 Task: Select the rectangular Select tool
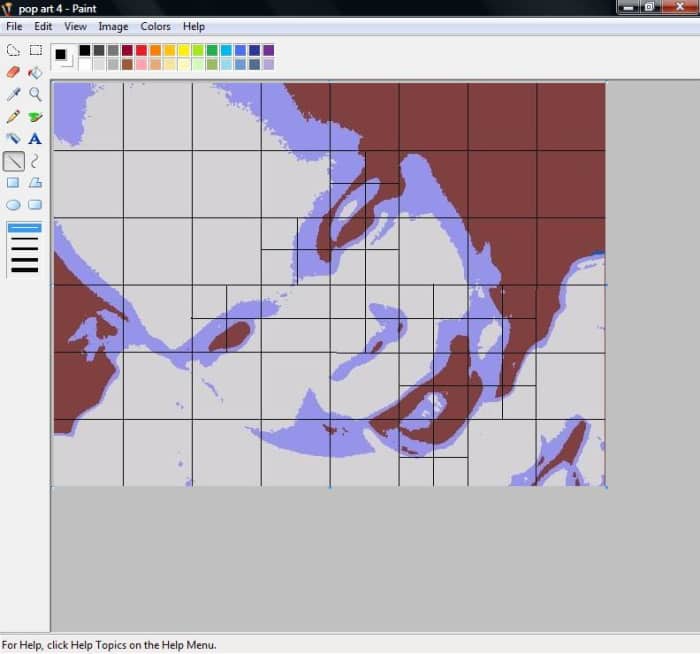click(x=35, y=50)
